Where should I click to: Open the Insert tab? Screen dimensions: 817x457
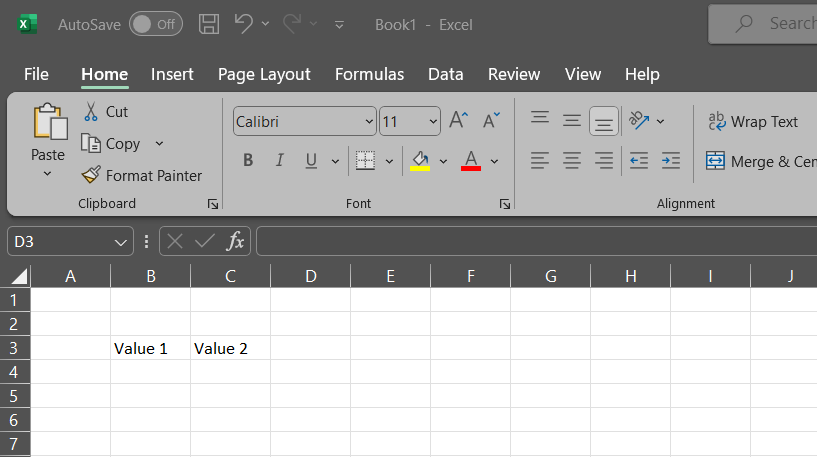tap(172, 75)
